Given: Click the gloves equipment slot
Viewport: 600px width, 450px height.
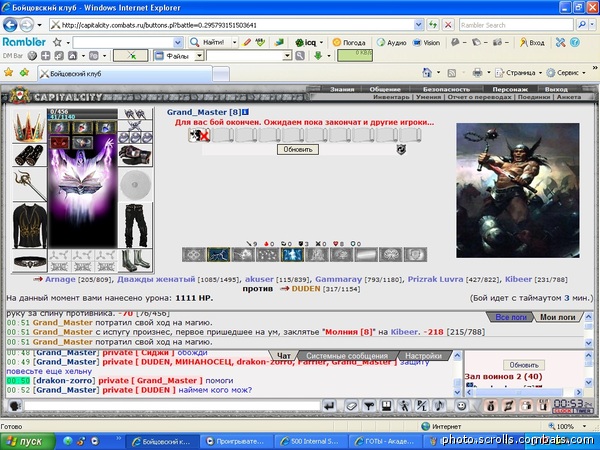Looking at the screenshot, I should (x=135, y=155).
